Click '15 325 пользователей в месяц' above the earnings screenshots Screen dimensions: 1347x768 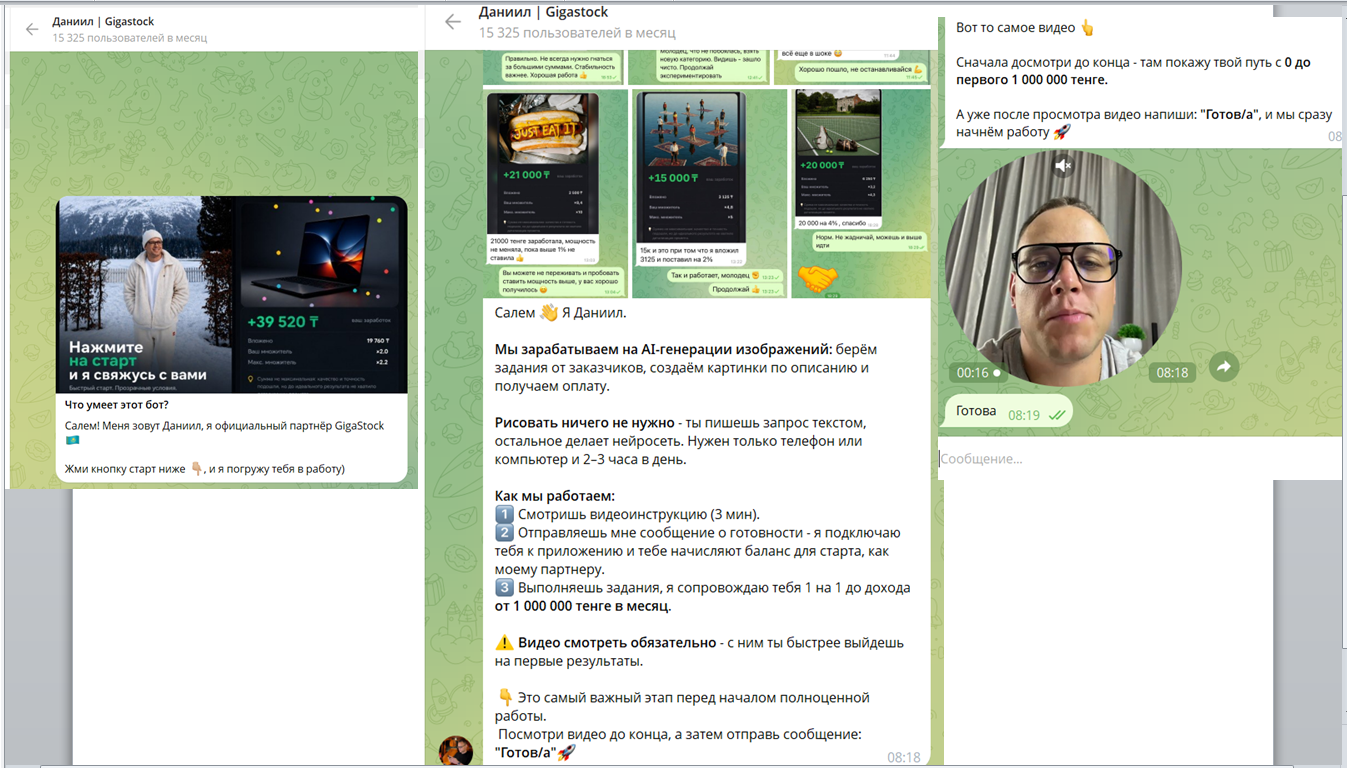point(577,32)
